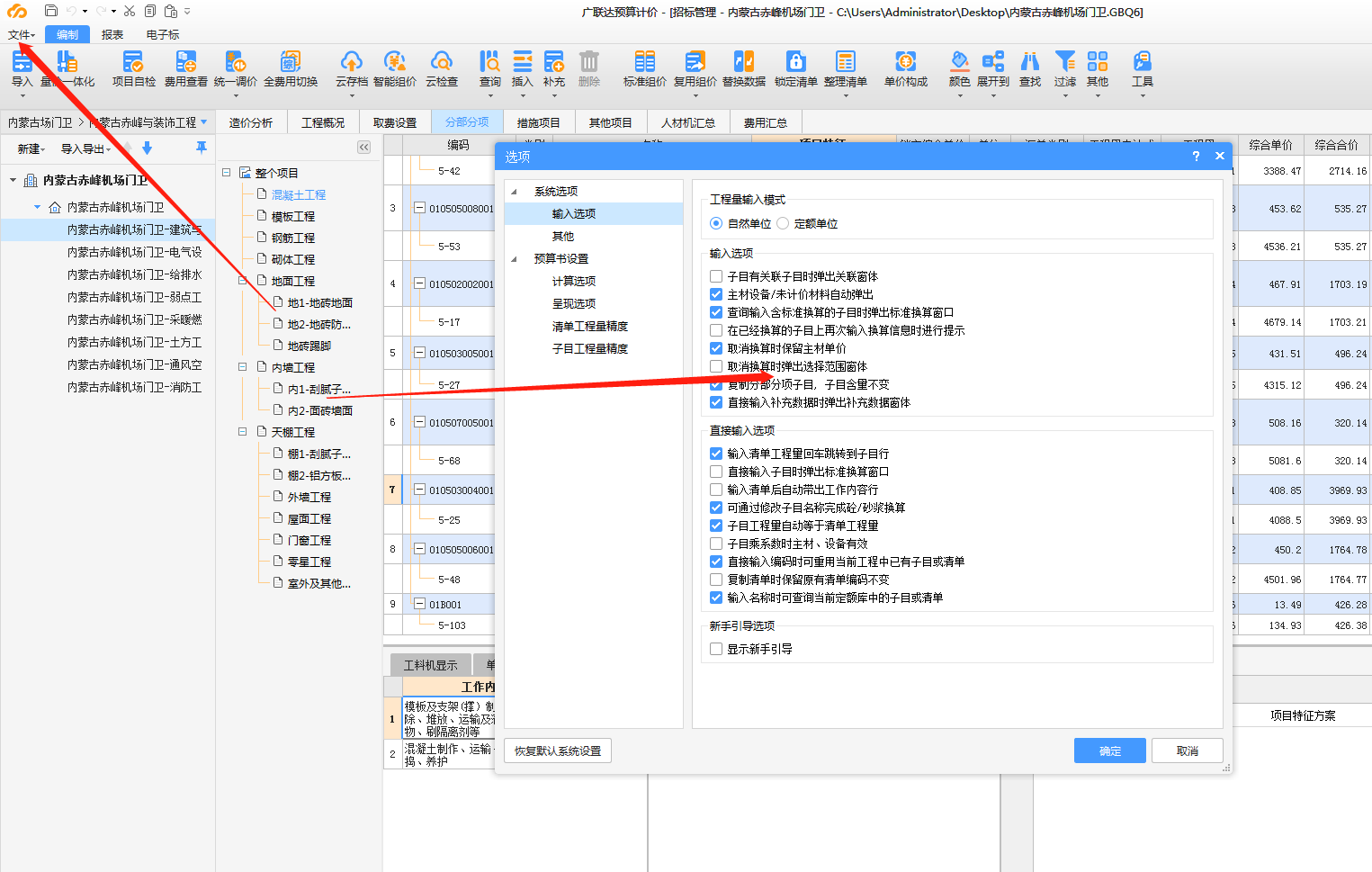Open the 文件 menu
The height and width of the screenshot is (872, 1372).
click(x=22, y=35)
